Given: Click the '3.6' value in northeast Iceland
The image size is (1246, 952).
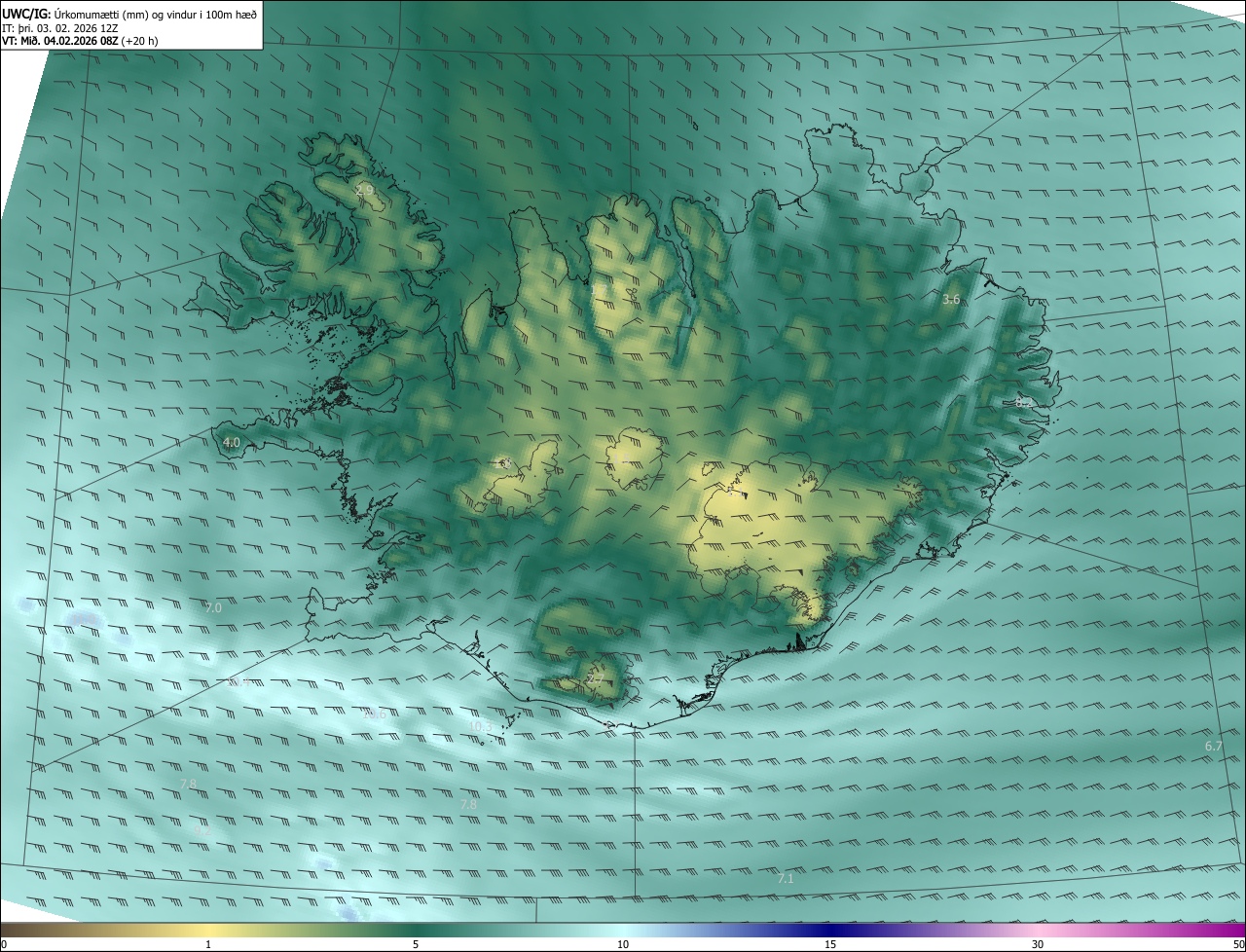Looking at the screenshot, I should [951, 300].
